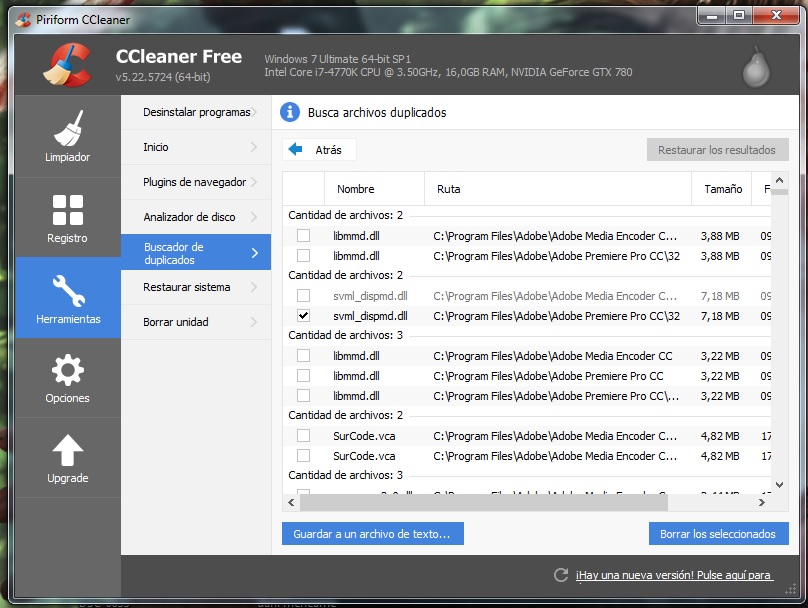The height and width of the screenshot is (608, 808).
Task: Open Analizador de disco tool
Action: click(x=196, y=217)
